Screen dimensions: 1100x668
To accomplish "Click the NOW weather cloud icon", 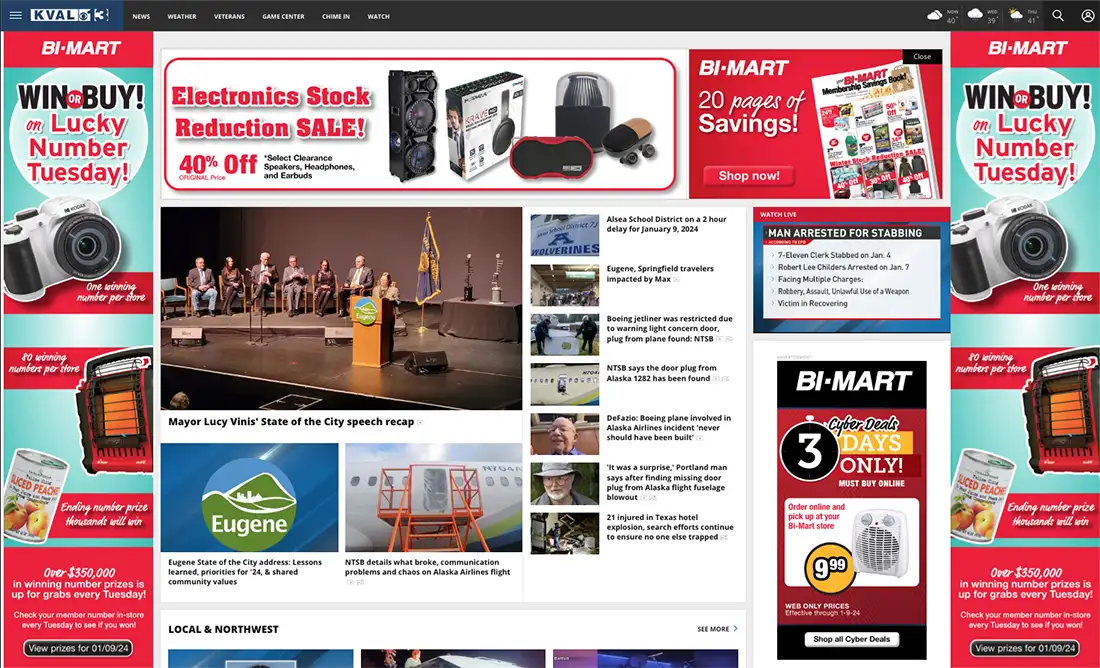I will click(934, 15).
